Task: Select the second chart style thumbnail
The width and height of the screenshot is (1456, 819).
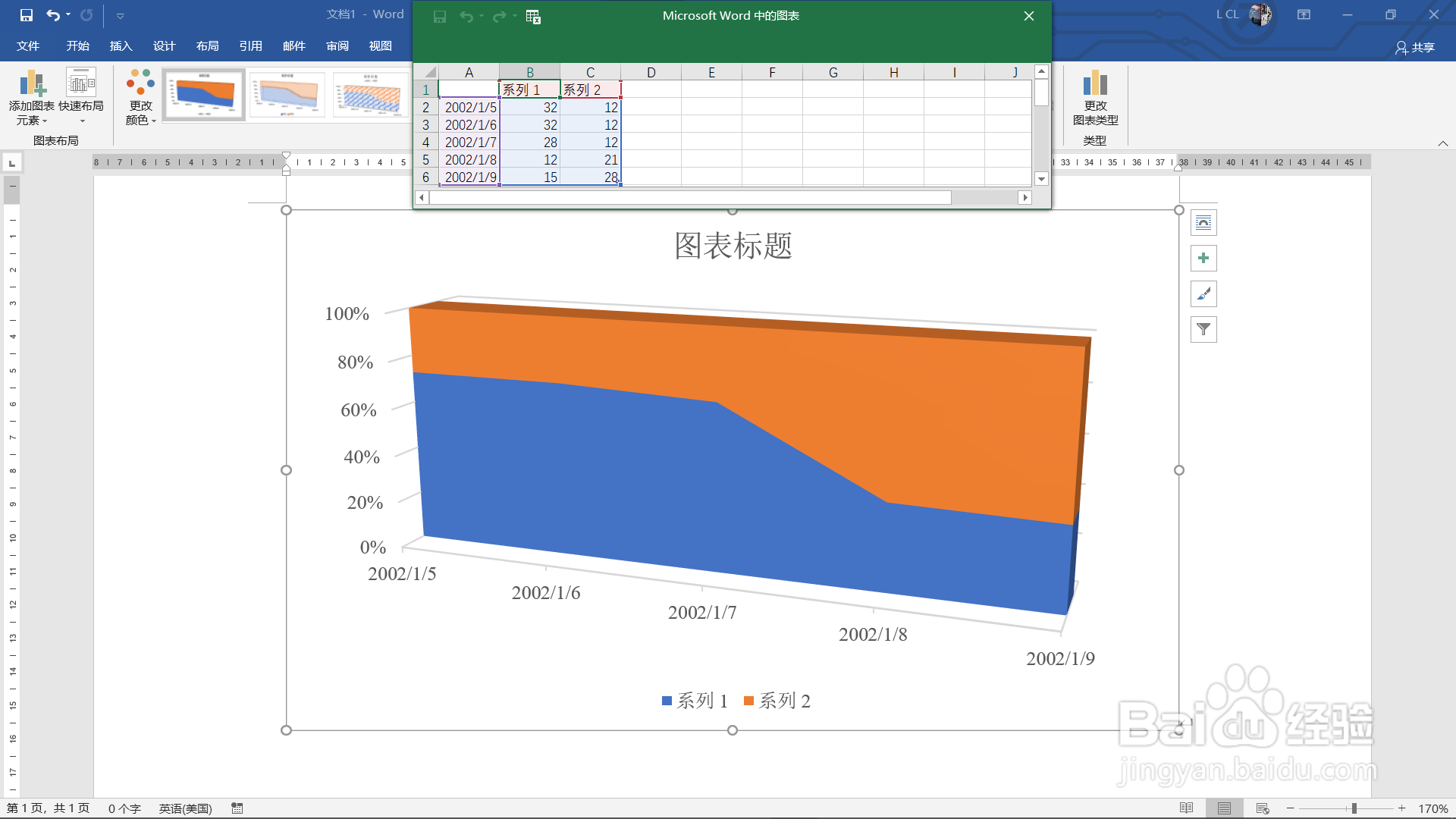Action: coord(287,95)
